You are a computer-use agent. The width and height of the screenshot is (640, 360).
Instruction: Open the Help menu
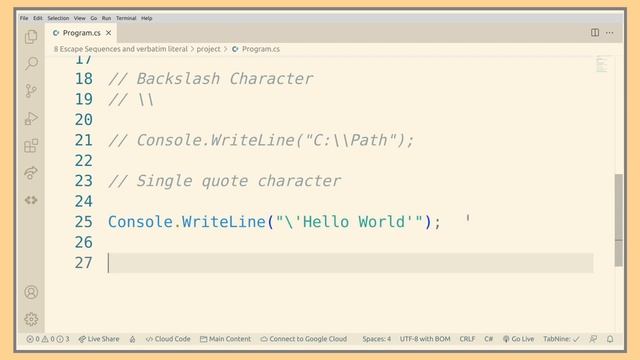[147, 18]
